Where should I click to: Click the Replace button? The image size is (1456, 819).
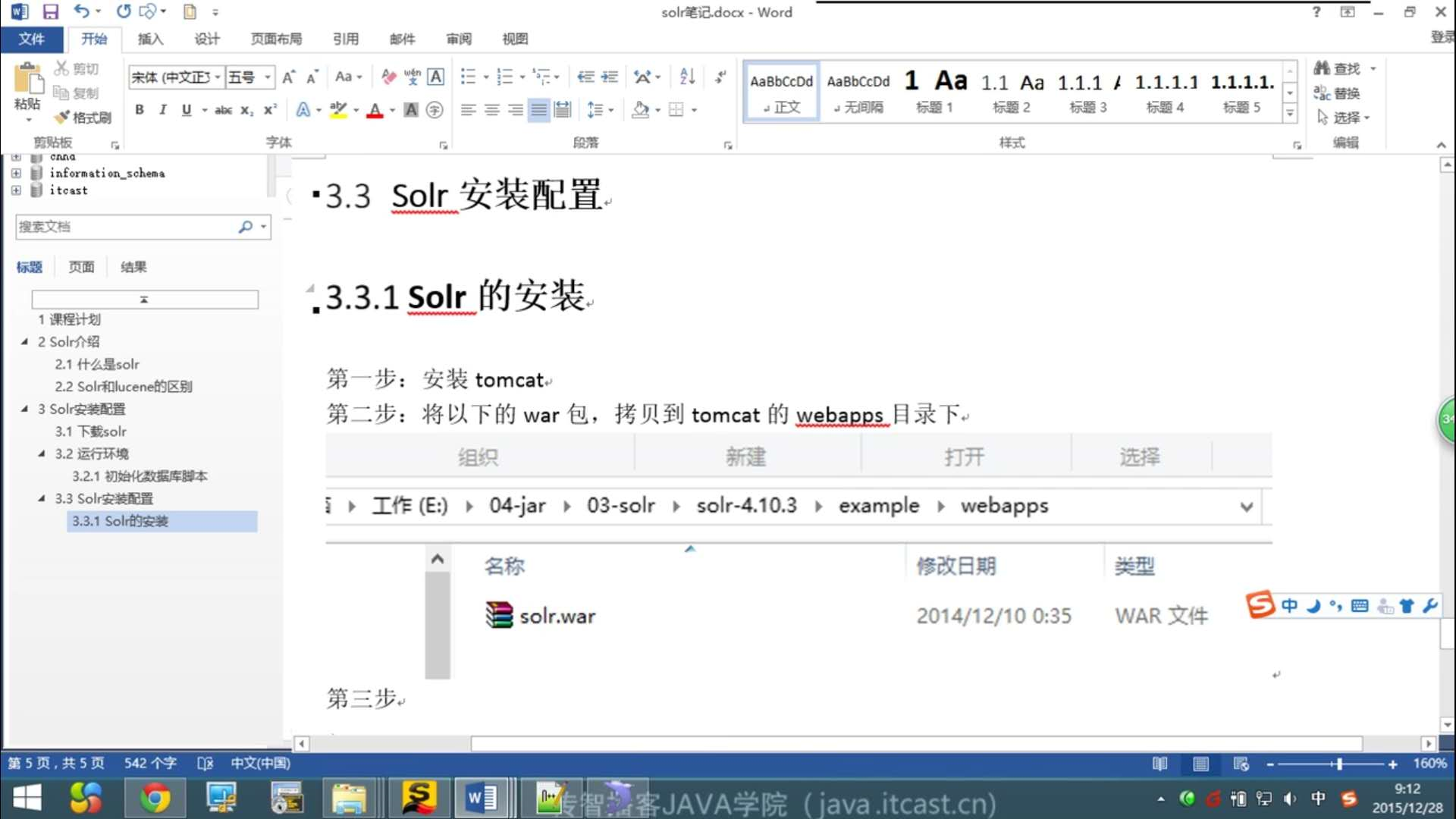[x=1337, y=93]
